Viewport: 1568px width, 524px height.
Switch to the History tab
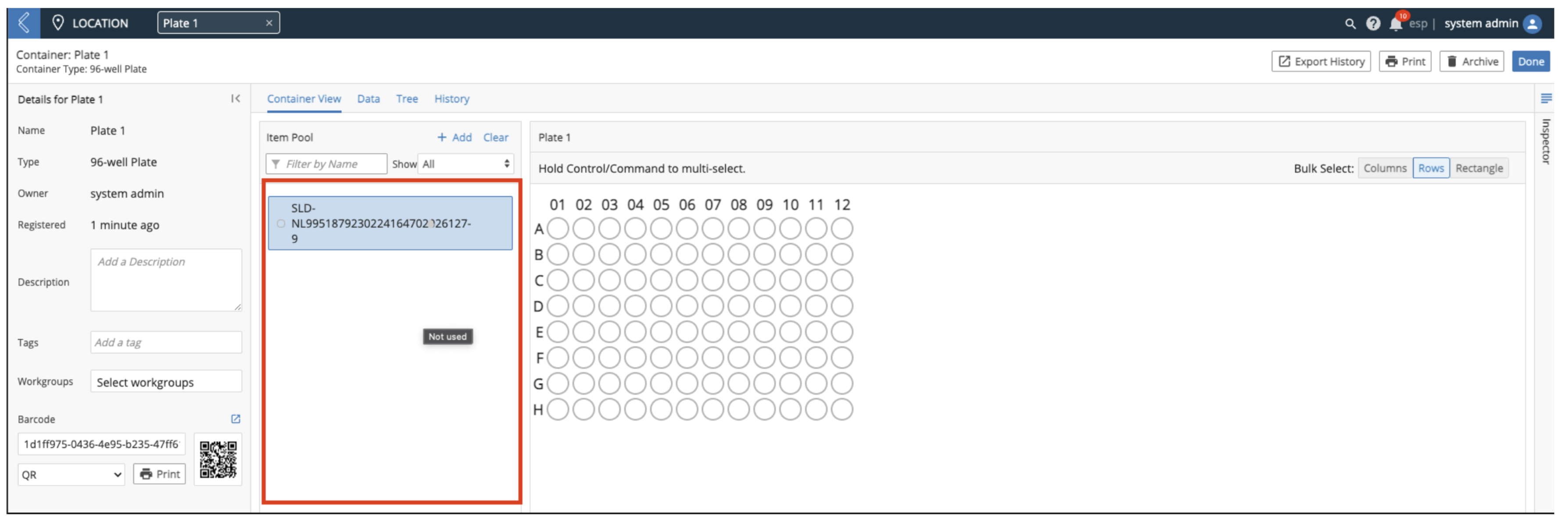pos(451,99)
